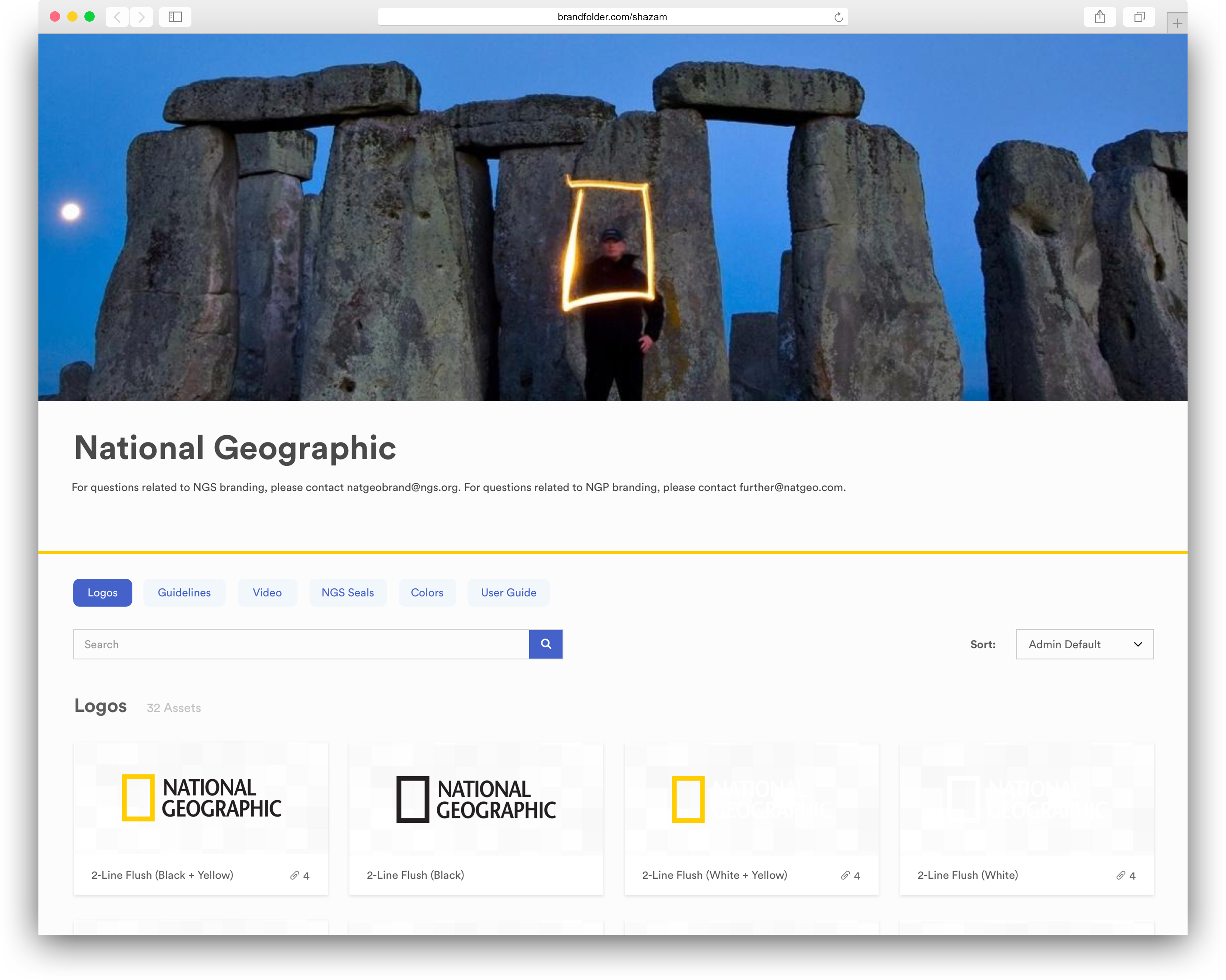This screenshot has height=980, width=1226.
Task: Open the 2-Line Flush (White + Yellow) logo thumbnail
Action: point(751,798)
